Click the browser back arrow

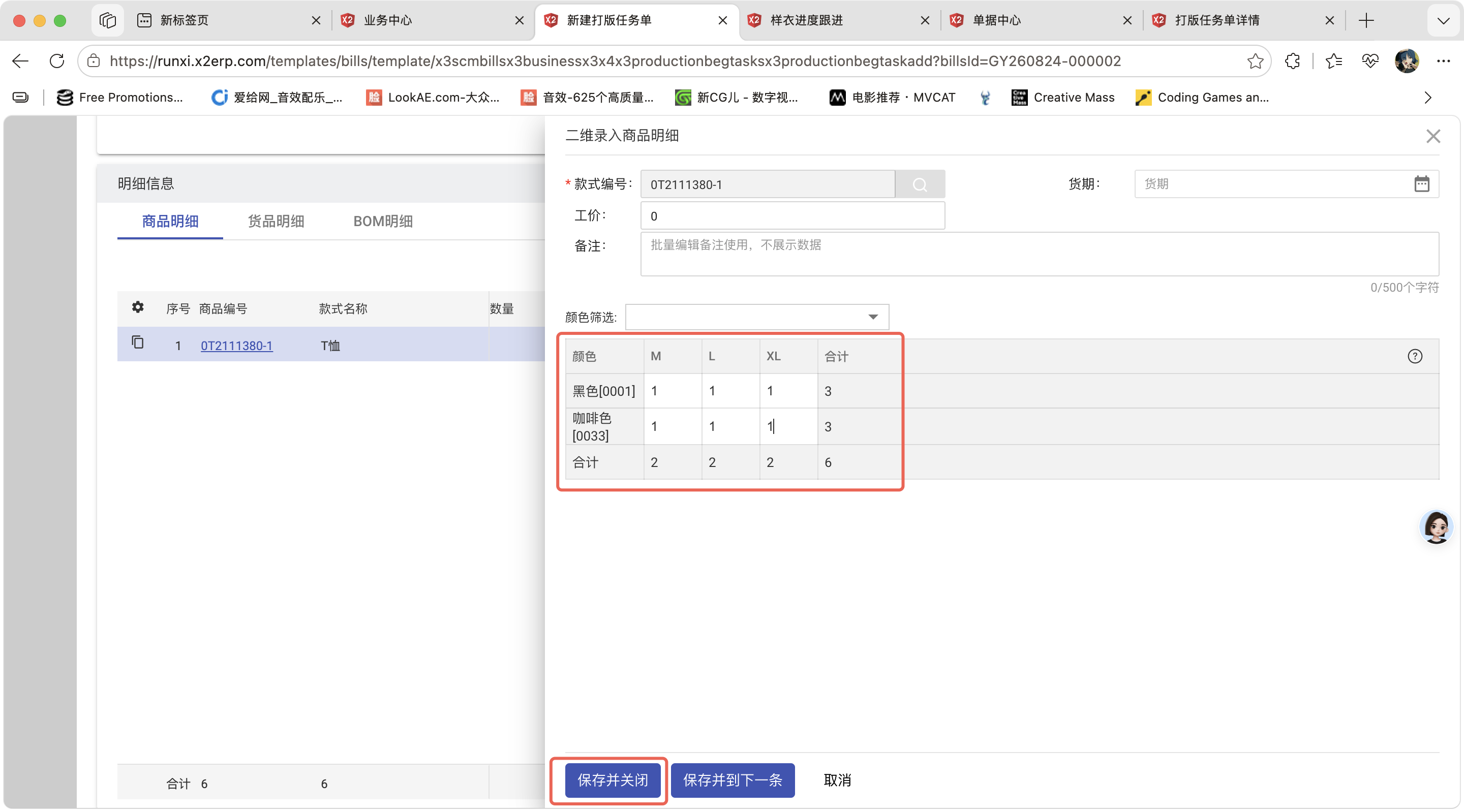(20, 61)
